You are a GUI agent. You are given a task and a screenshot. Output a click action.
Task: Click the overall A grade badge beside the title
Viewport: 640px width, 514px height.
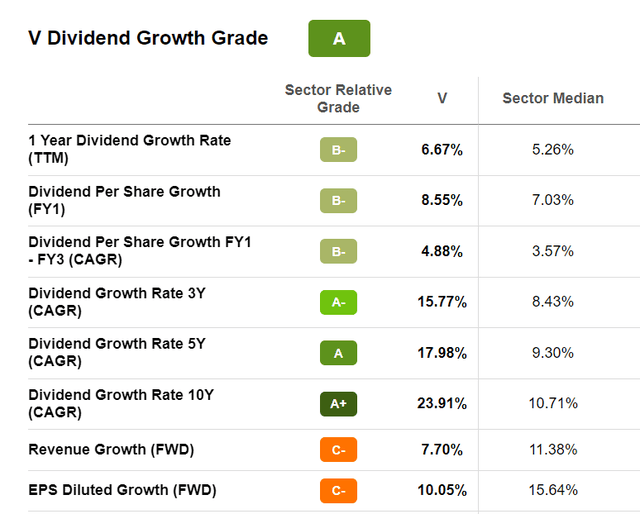[339, 38]
